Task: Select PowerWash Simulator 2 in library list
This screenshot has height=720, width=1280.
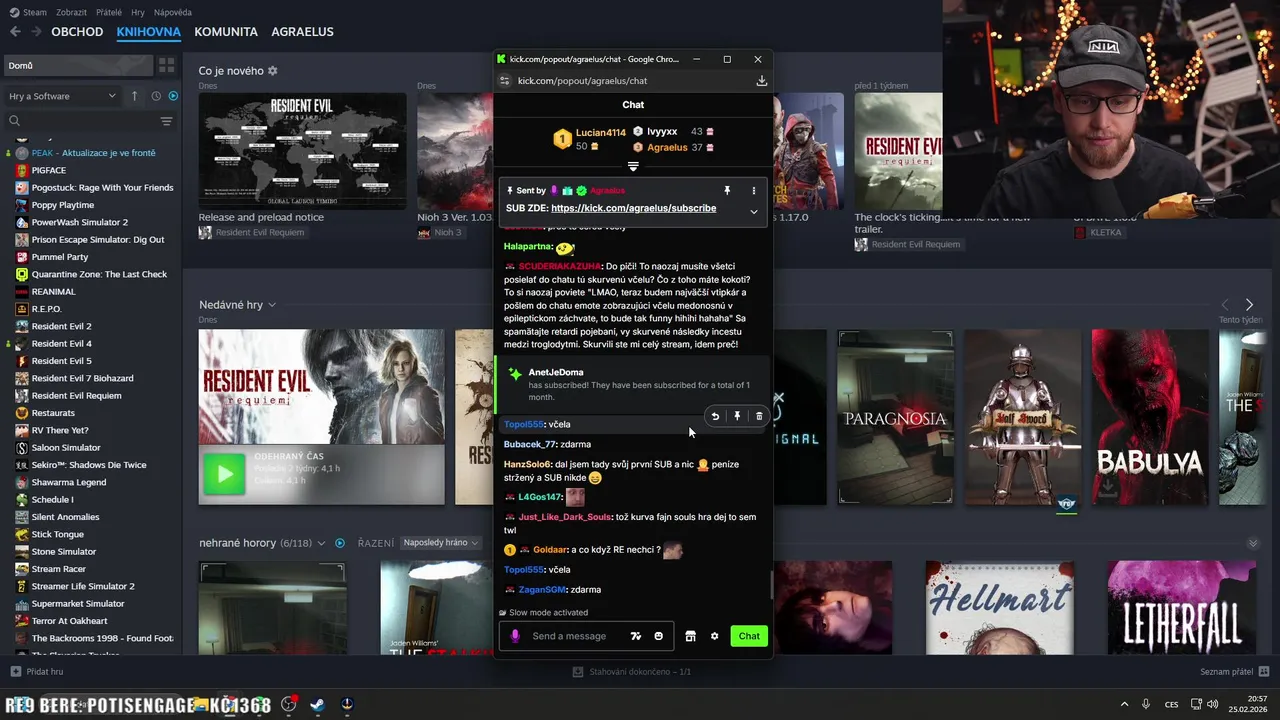Action: coord(79,222)
